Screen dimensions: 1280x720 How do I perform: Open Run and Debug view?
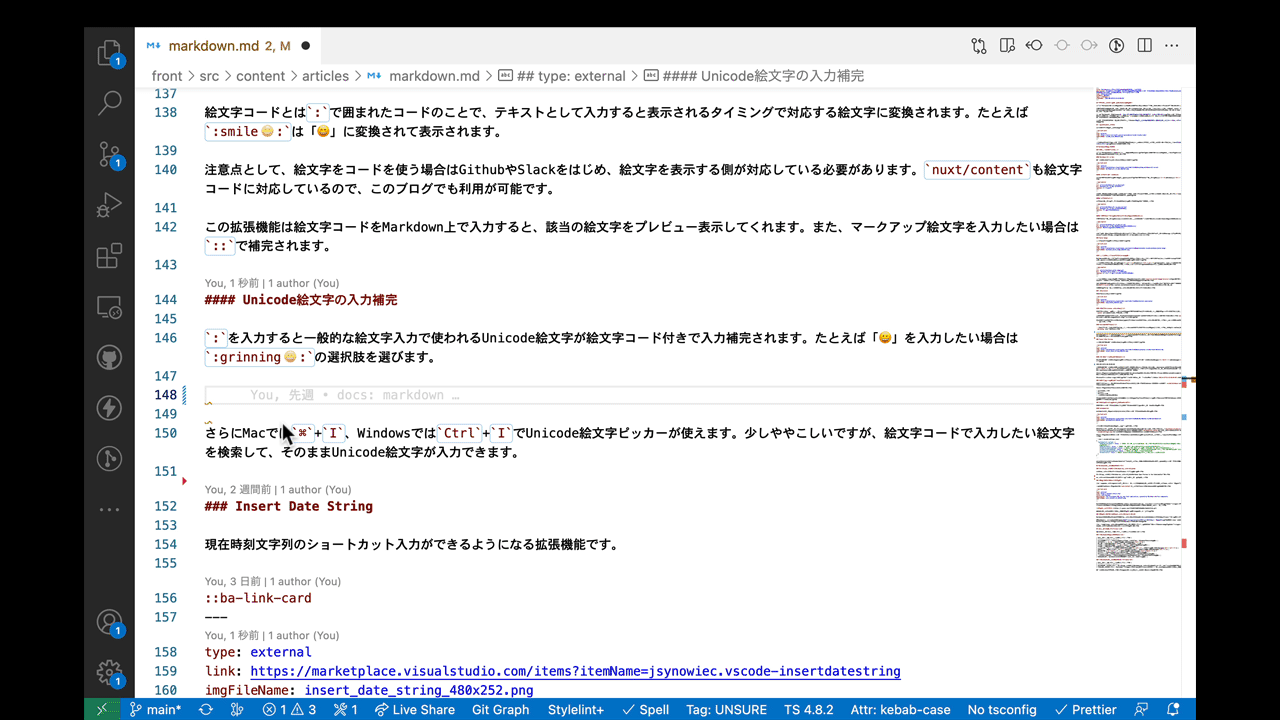click(x=109, y=206)
